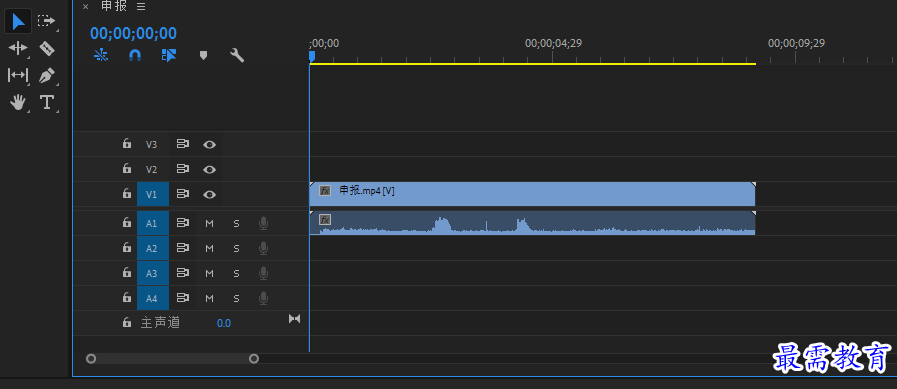
Task: Solo track A2
Action: point(236,248)
